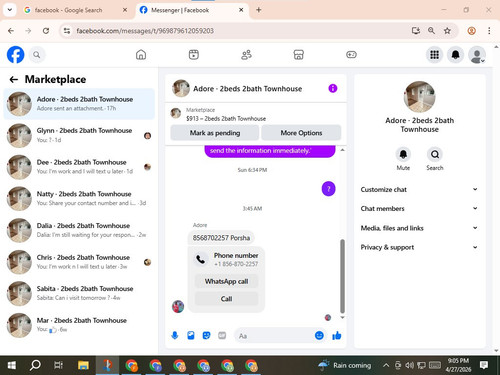The image size is (500, 375).
Task: Open Dee - 2beds 2bath Townhouse chat
Action: click(79, 167)
